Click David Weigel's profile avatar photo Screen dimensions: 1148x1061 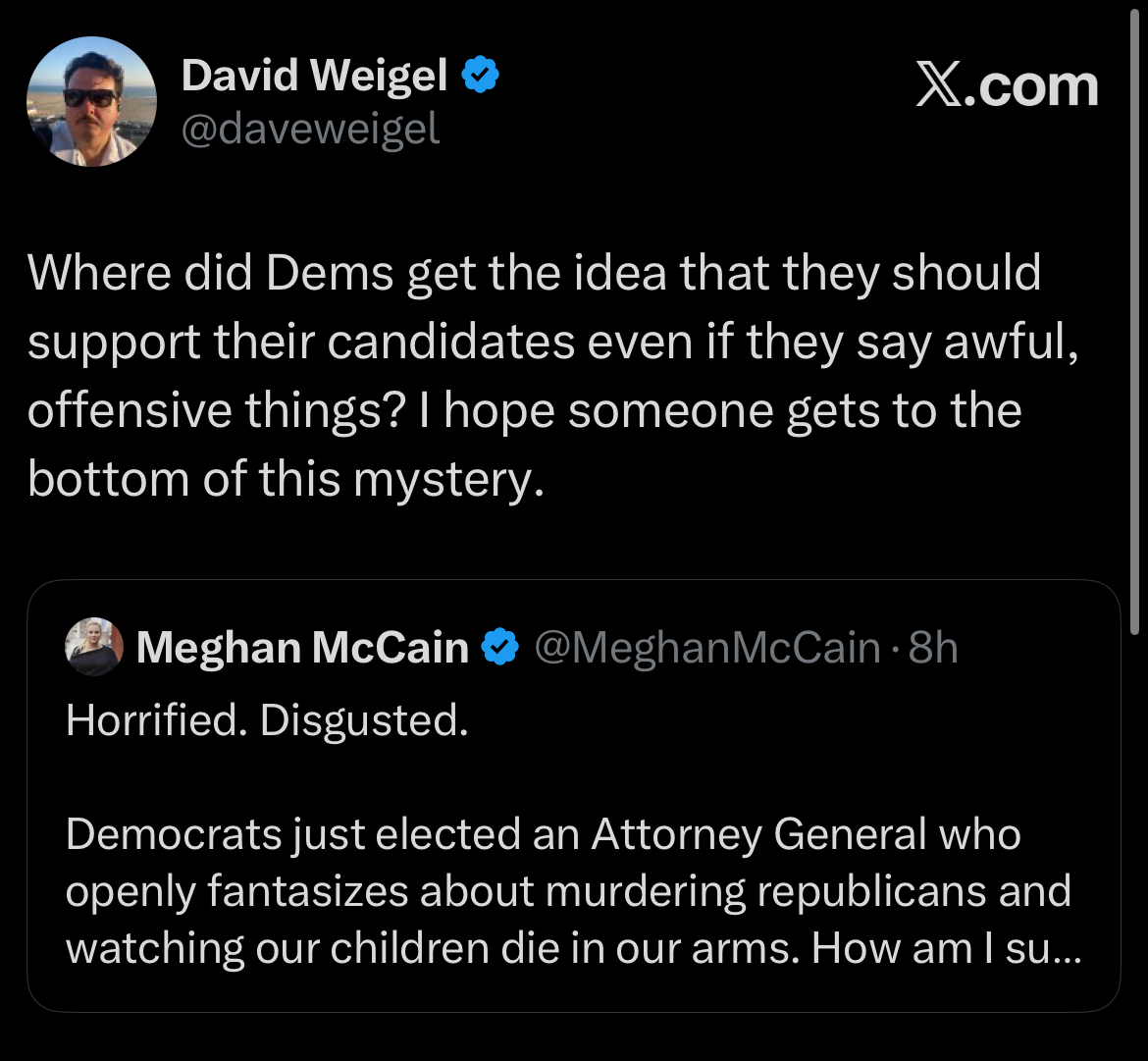click(91, 102)
